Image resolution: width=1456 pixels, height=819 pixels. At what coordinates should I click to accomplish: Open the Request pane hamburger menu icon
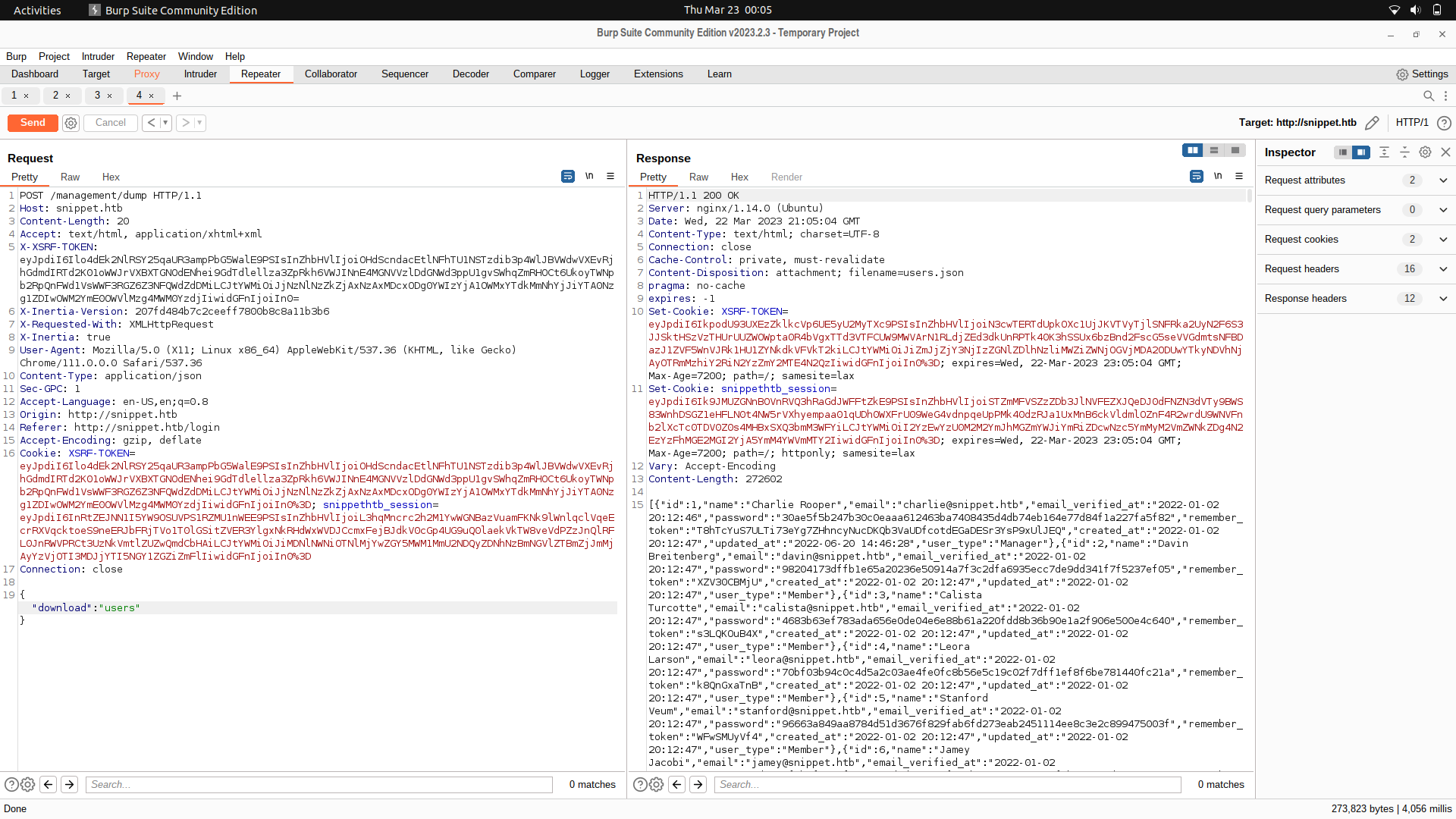pos(611,176)
